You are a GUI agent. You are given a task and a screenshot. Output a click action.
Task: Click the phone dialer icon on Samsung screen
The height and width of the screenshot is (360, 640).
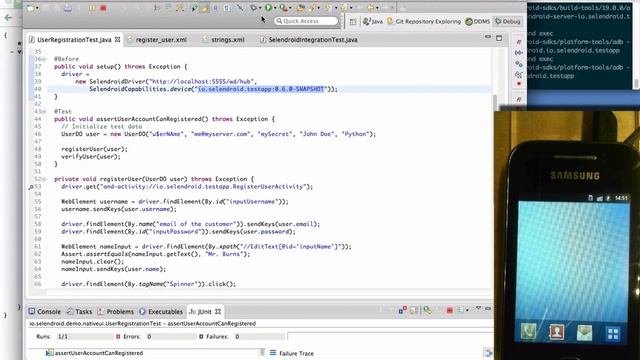tap(528, 331)
